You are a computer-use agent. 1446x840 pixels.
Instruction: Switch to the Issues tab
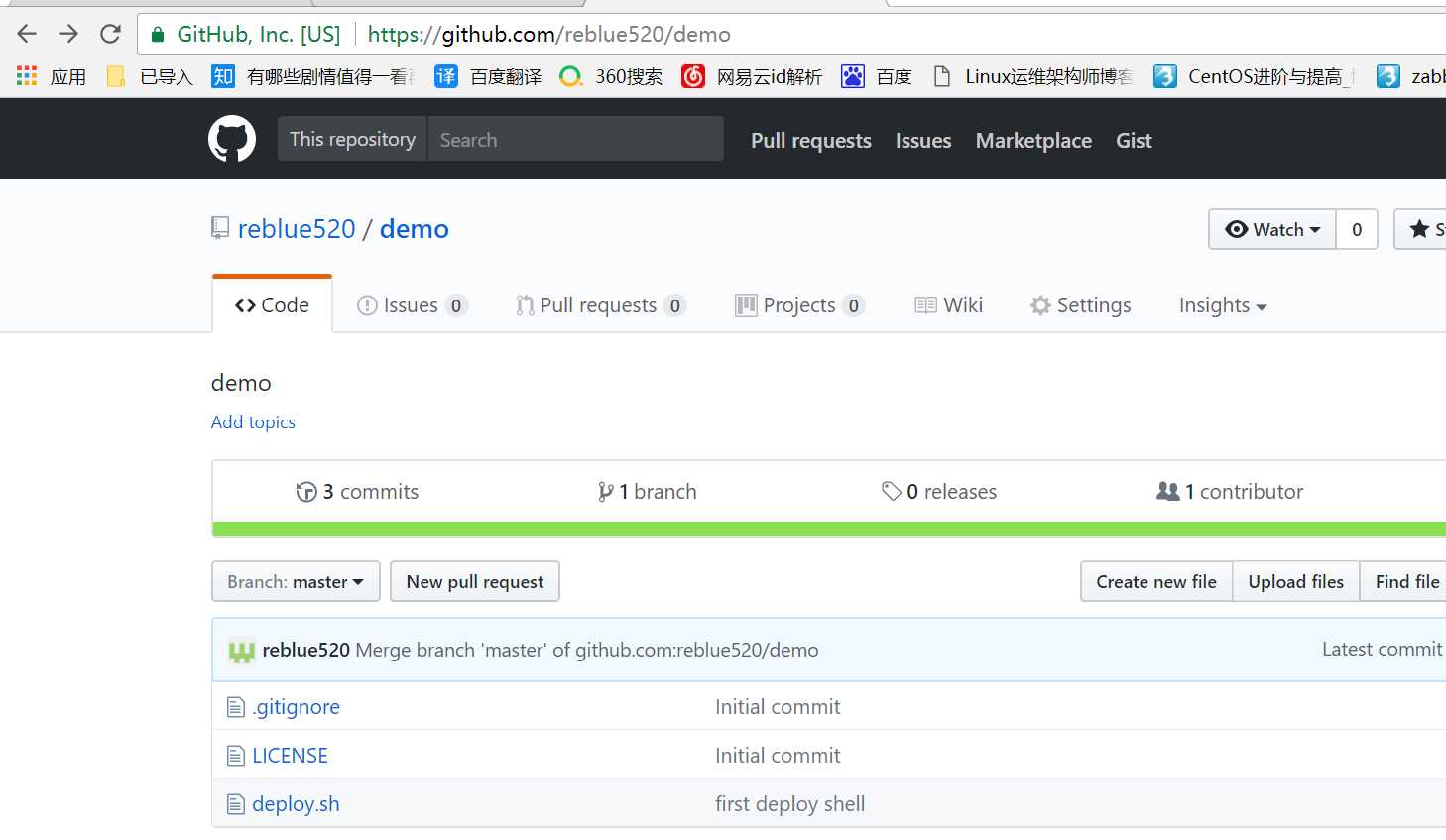(411, 305)
